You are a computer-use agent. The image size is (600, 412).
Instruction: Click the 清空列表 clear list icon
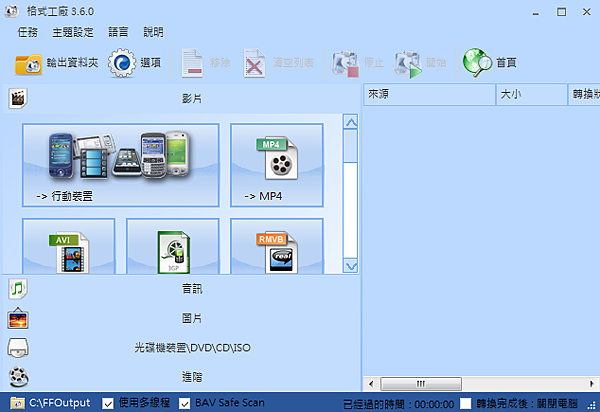point(254,63)
